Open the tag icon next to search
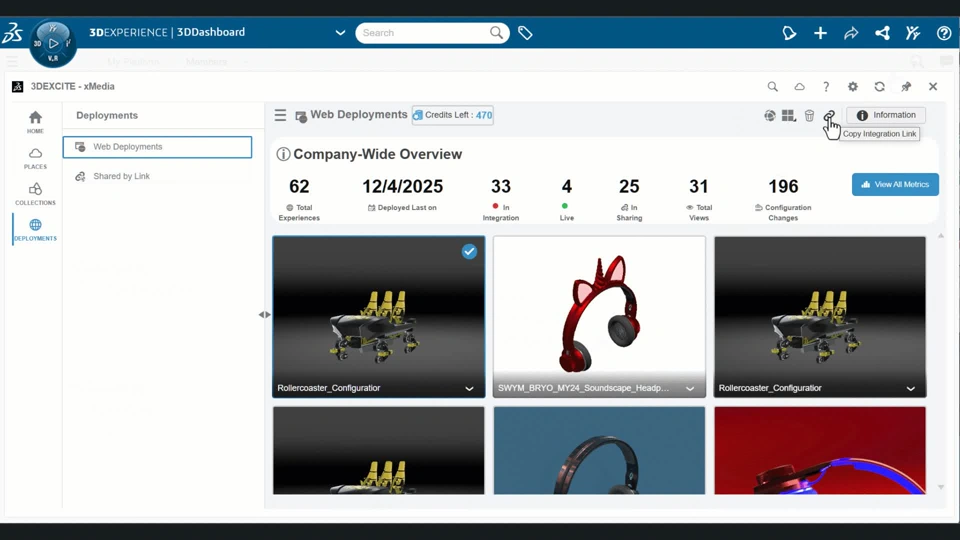Viewport: 960px width, 540px height. [x=525, y=33]
